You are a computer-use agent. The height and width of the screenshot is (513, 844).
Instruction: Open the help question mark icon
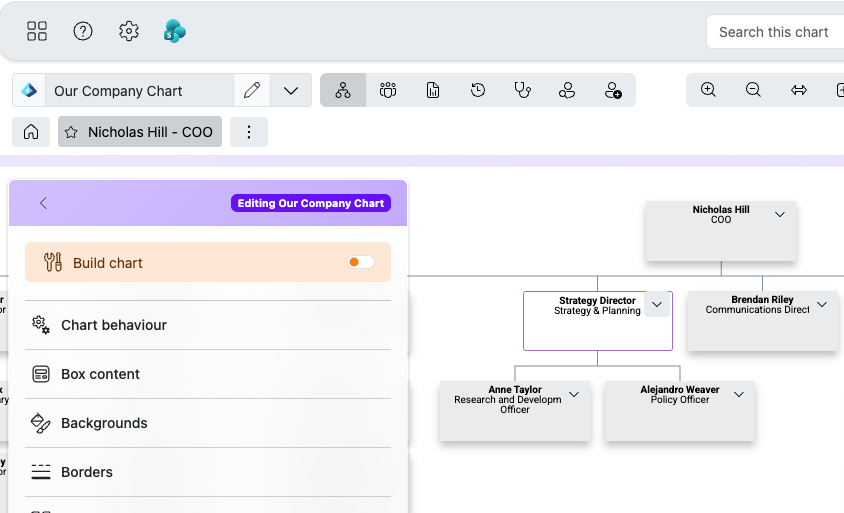point(83,31)
